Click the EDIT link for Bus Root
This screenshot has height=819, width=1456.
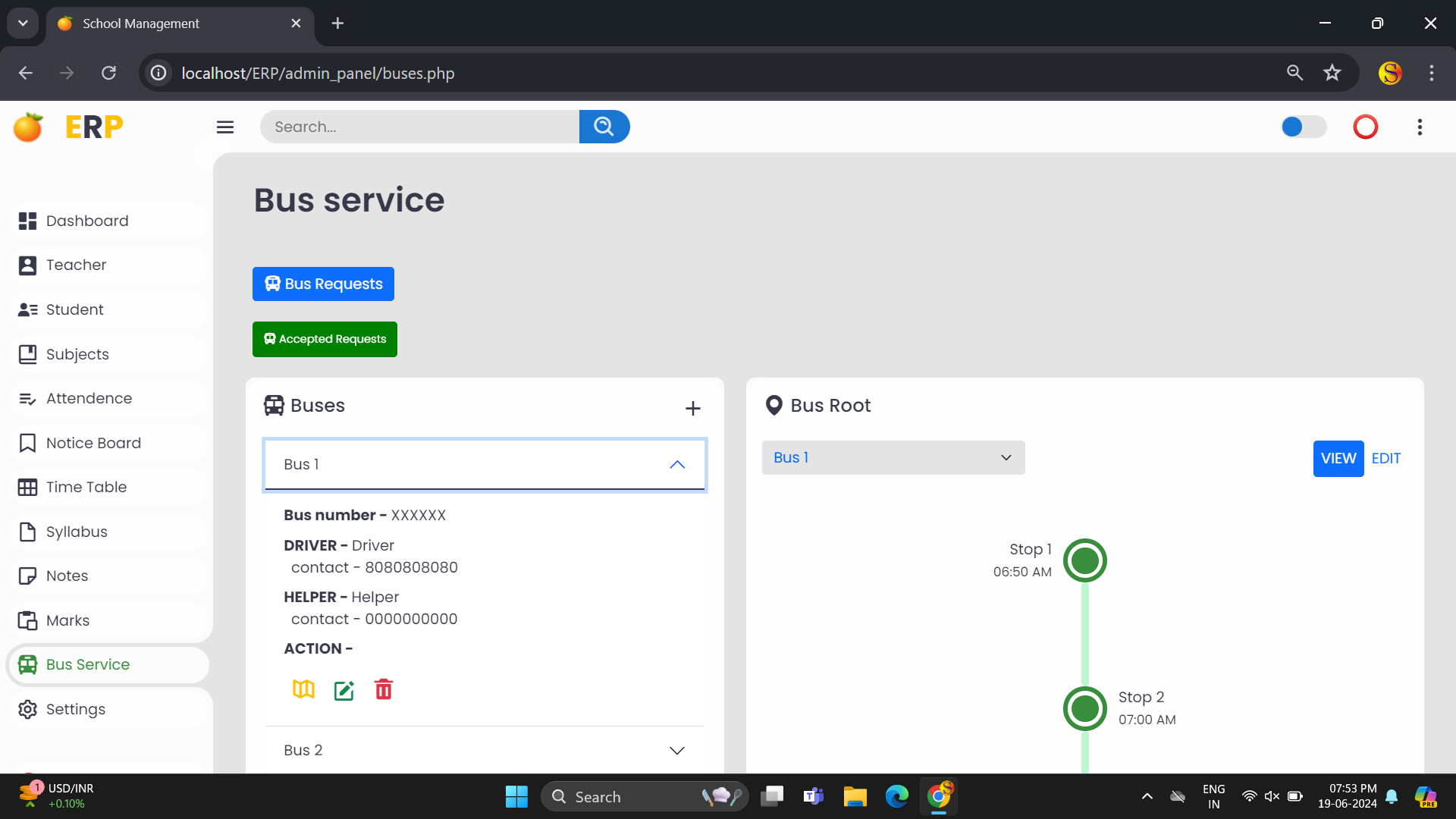tap(1386, 458)
